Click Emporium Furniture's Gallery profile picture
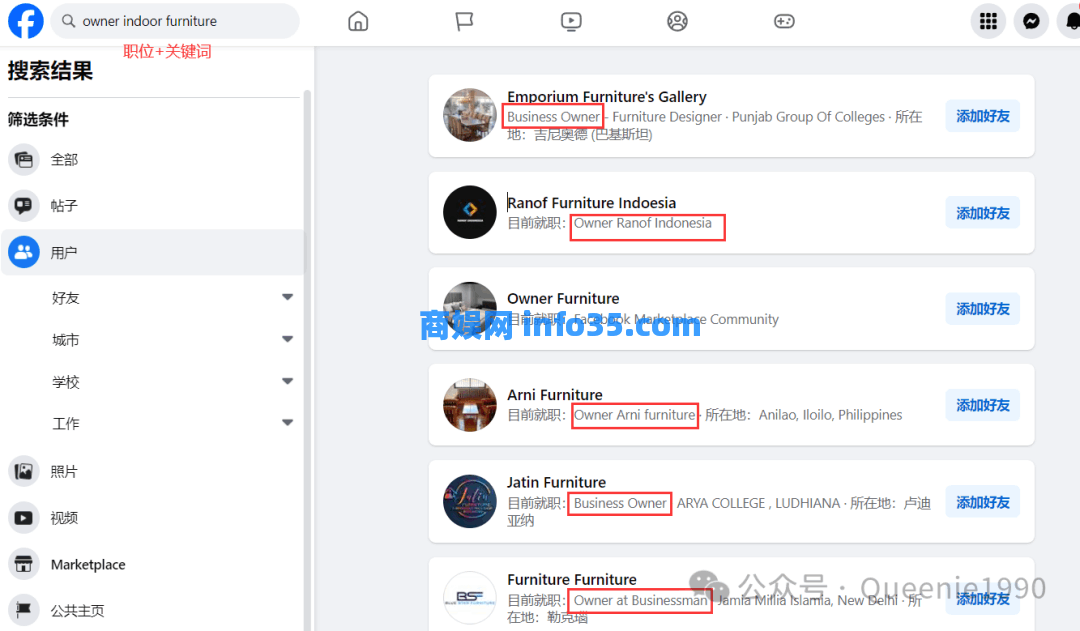 [470, 115]
